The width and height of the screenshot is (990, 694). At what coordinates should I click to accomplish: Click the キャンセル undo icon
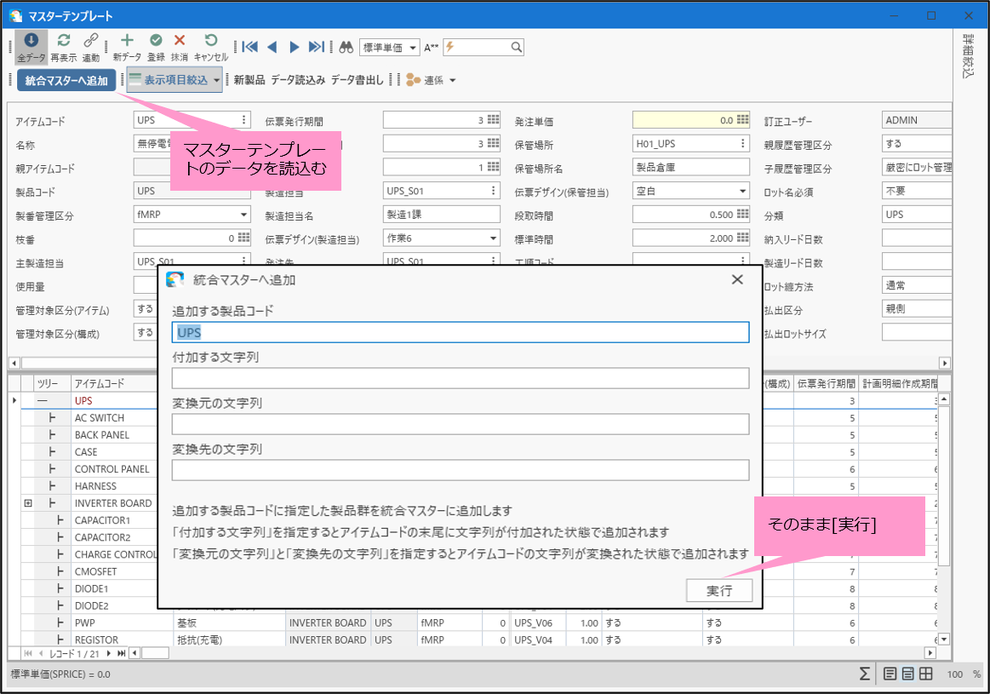pyautogui.click(x=211, y=41)
